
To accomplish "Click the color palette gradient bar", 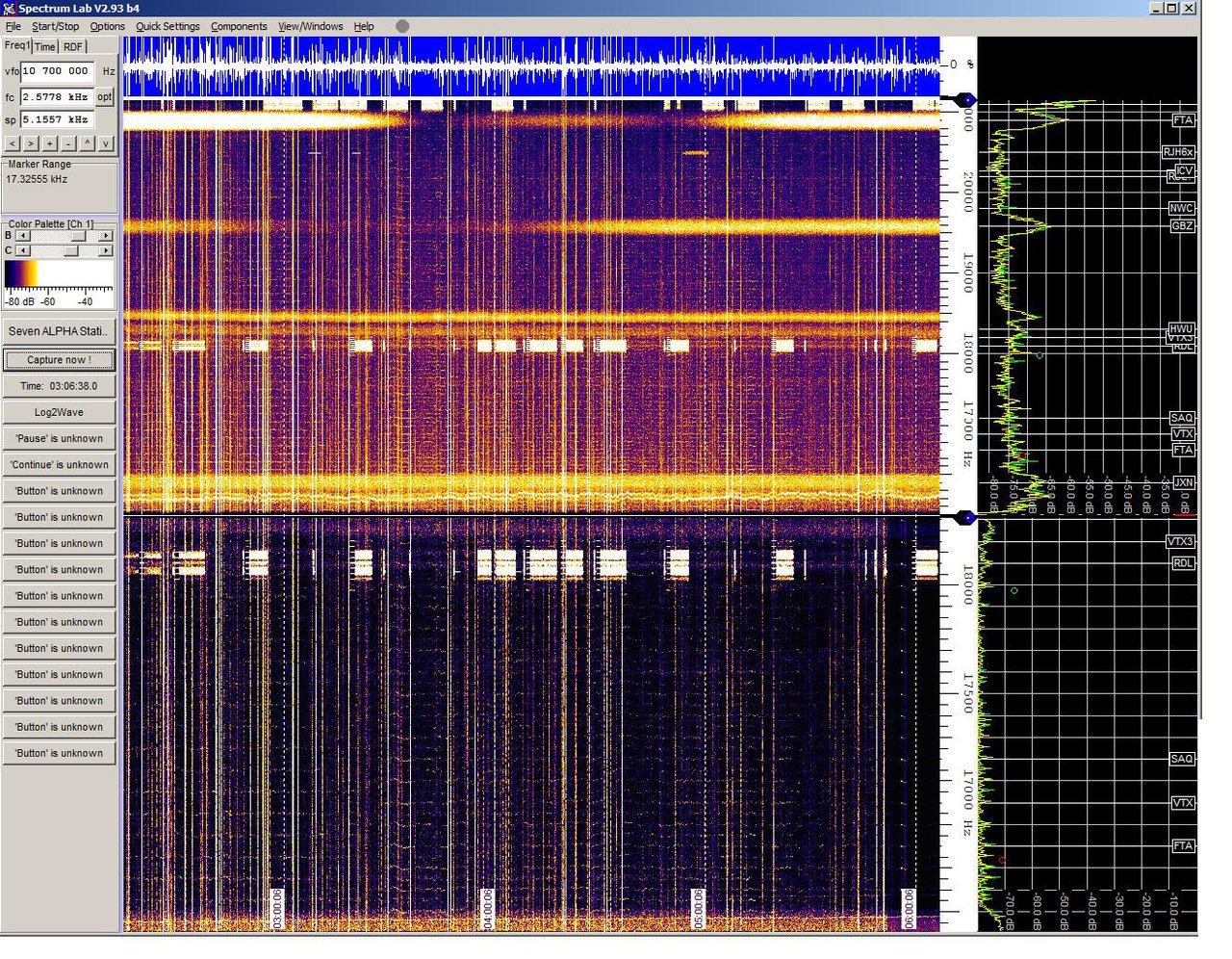I will pyautogui.click(x=59, y=274).
